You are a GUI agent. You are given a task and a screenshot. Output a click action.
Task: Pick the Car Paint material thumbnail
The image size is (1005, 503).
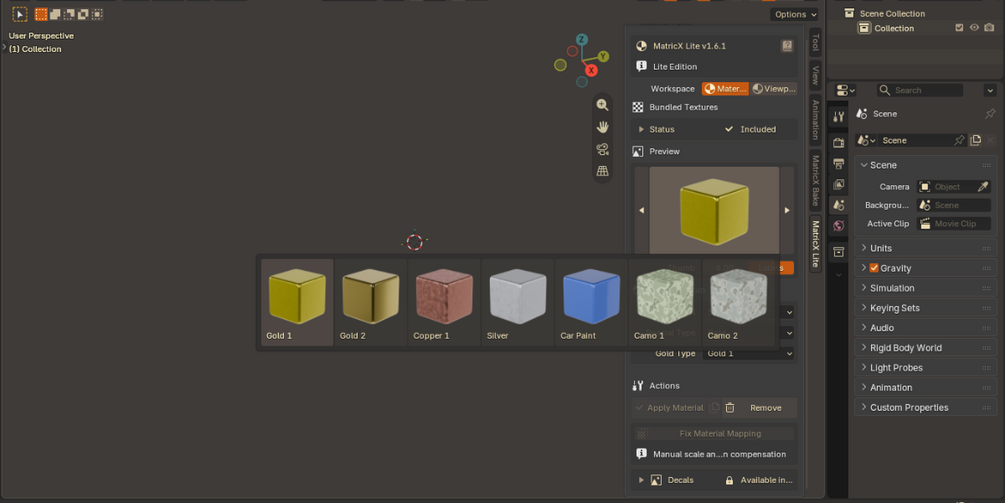click(591, 302)
